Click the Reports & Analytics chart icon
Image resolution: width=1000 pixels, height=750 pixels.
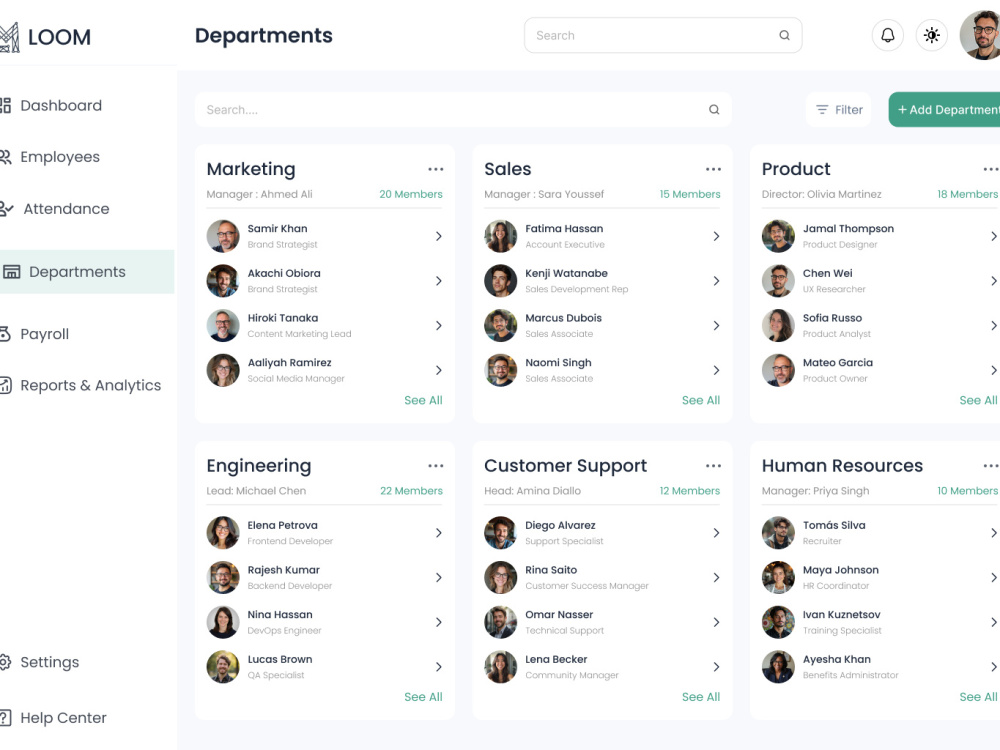5,385
